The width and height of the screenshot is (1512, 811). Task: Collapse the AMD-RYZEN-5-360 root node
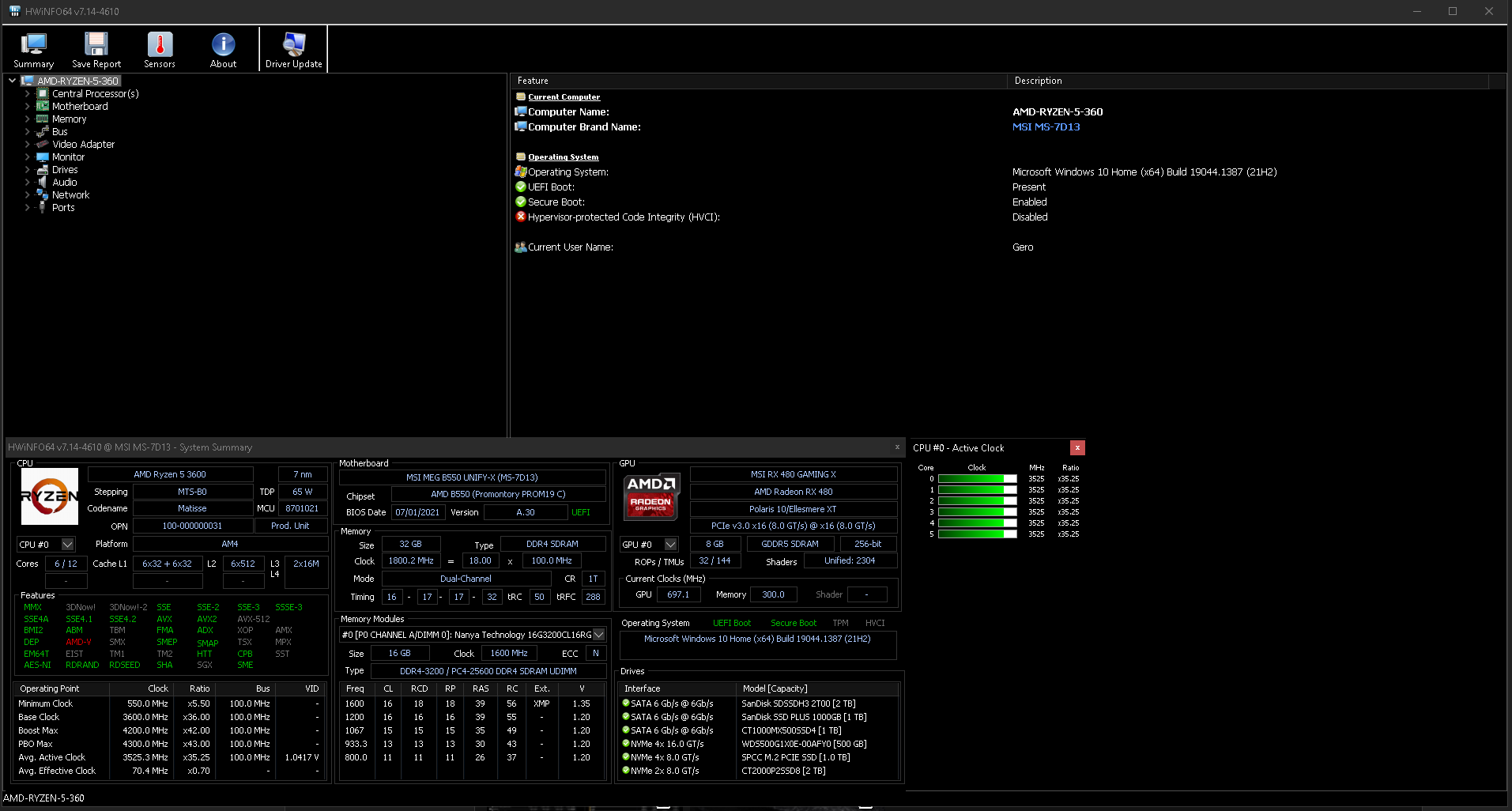[x=13, y=81]
